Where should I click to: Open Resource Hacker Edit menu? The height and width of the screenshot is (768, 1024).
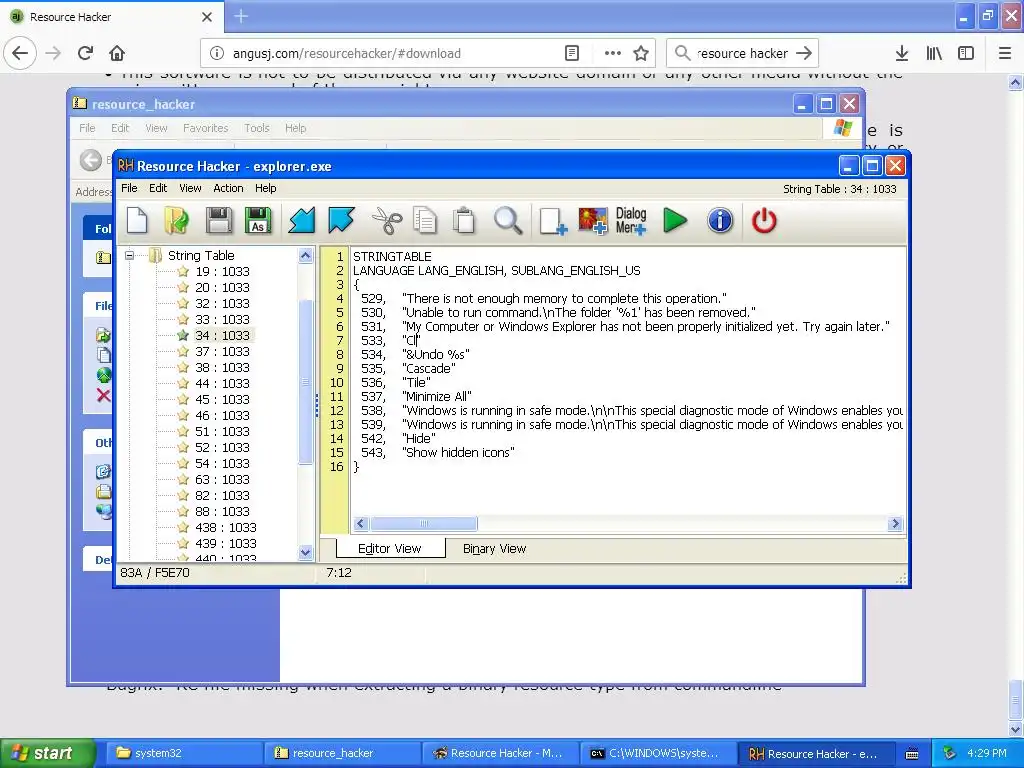click(x=158, y=188)
